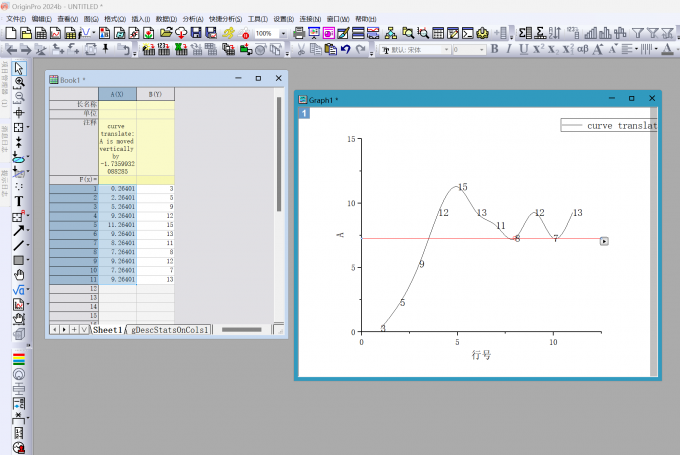Add new sheet with + button
Image resolution: width=680 pixels, height=455 pixels.
[74, 330]
